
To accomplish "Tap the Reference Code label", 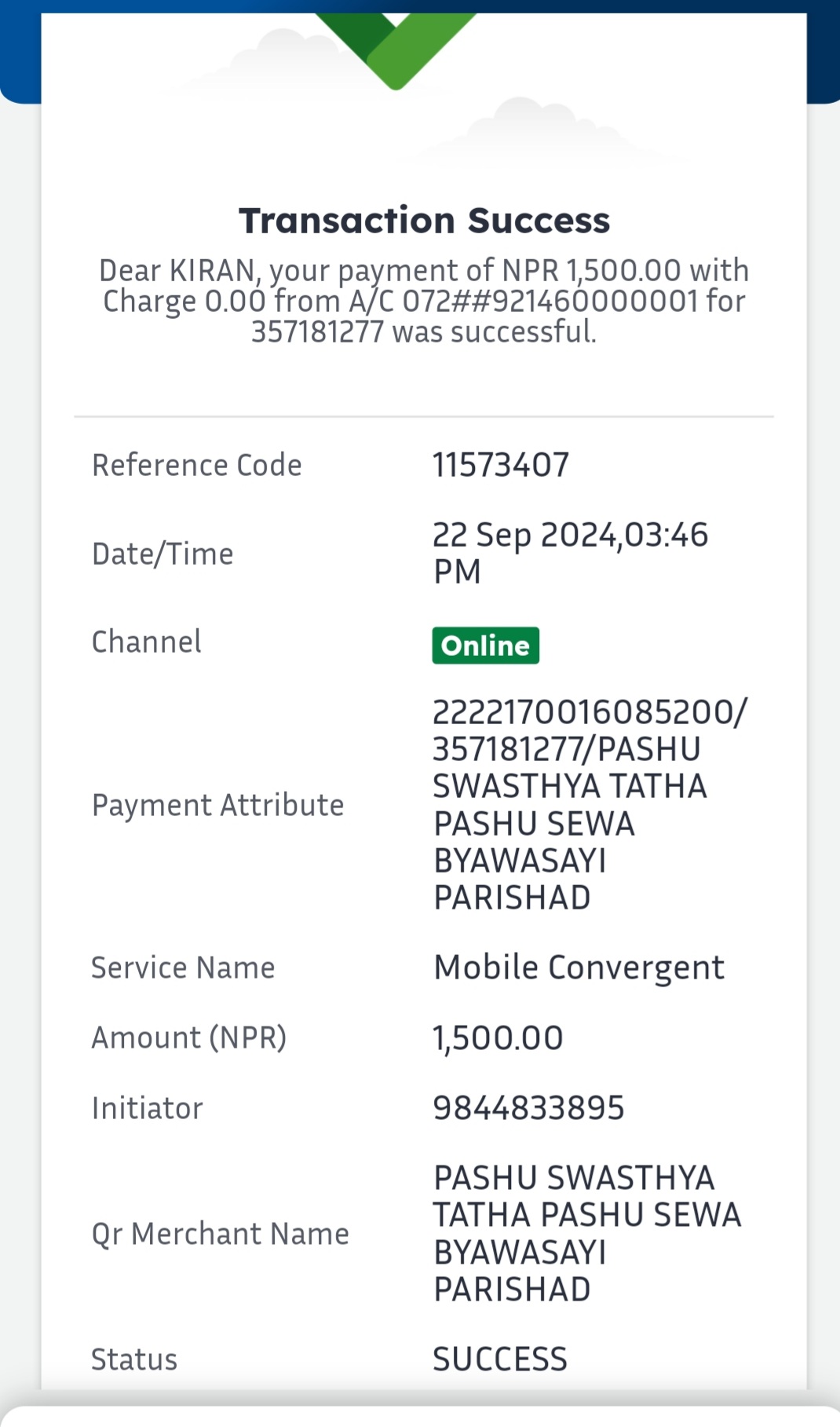I will tap(197, 465).
